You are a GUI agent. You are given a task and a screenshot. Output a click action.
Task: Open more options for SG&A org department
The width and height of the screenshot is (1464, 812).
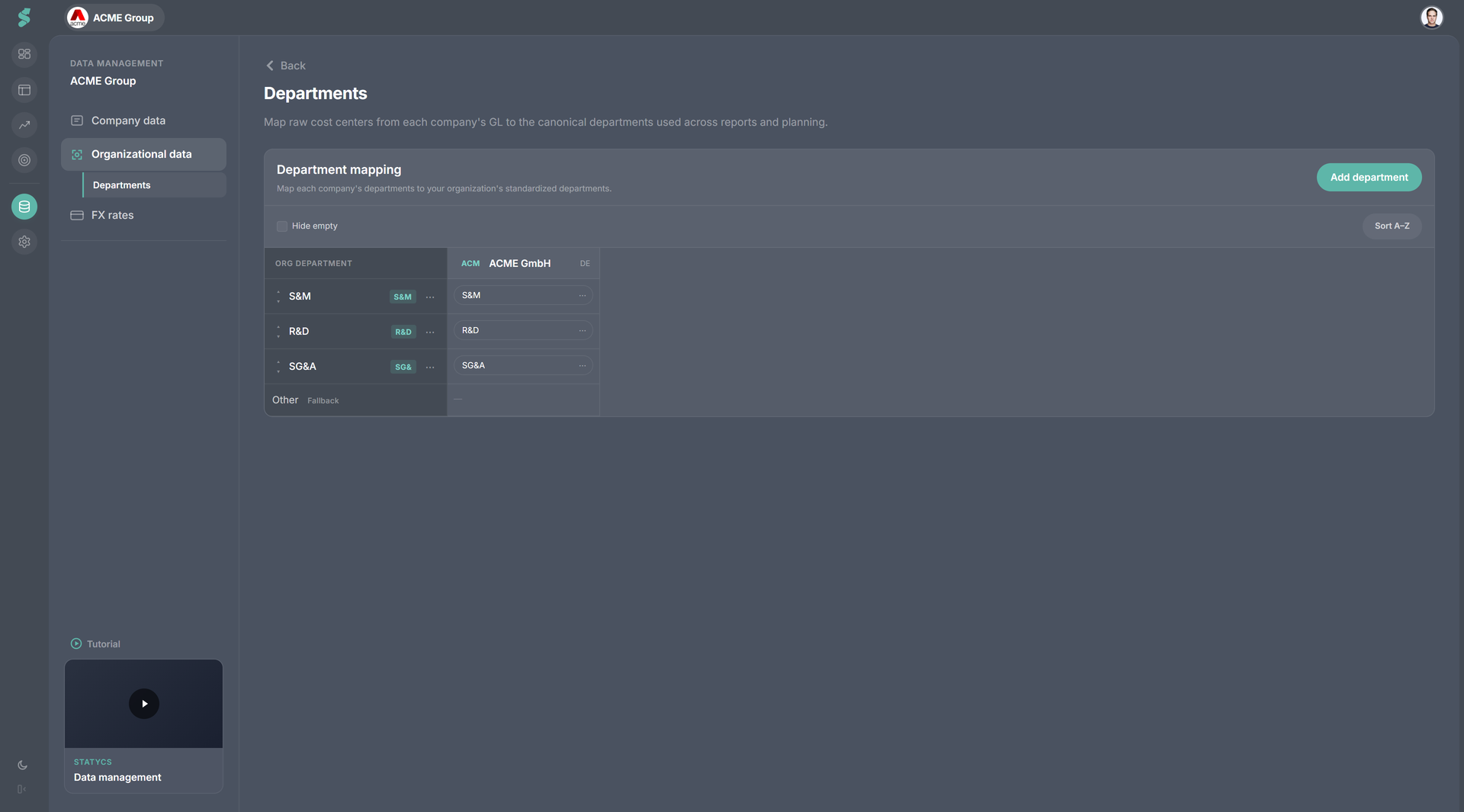point(430,367)
